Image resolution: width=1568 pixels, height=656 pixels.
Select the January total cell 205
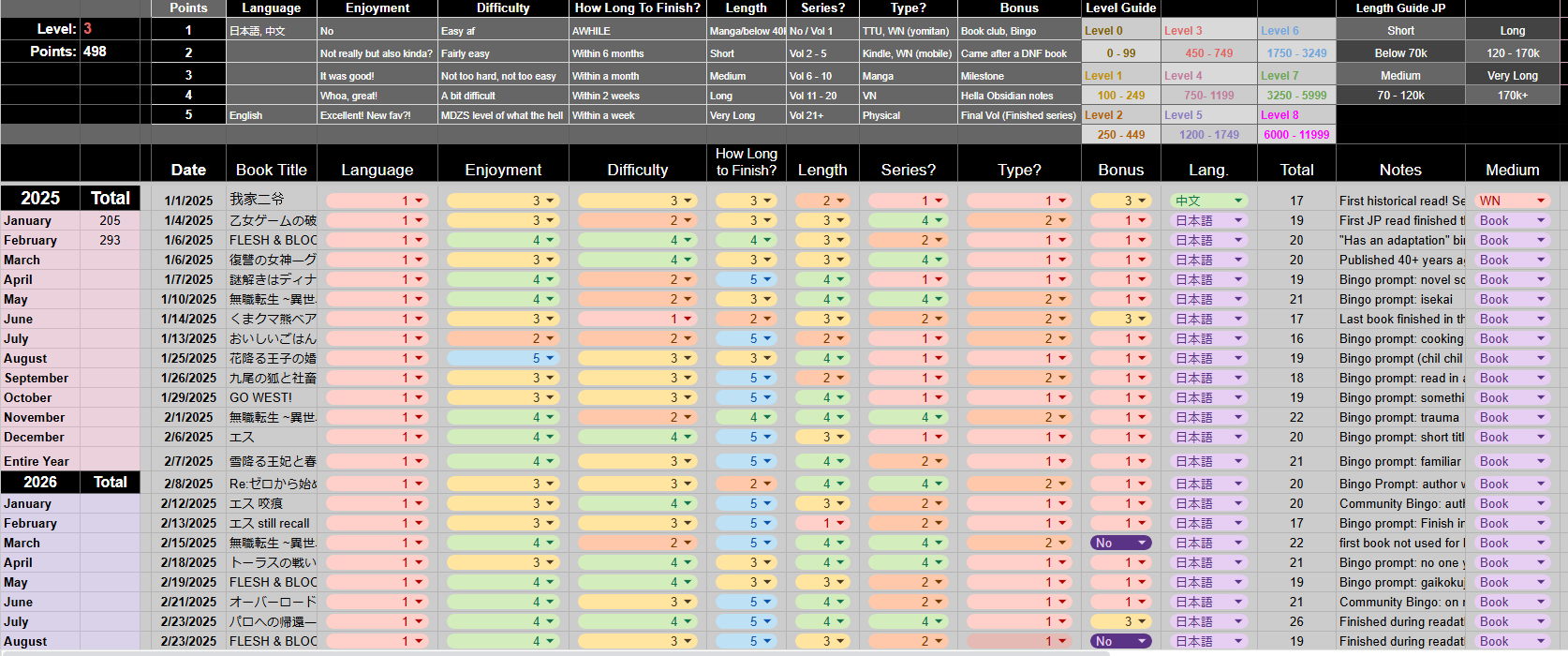pyautogui.click(x=110, y=220)
